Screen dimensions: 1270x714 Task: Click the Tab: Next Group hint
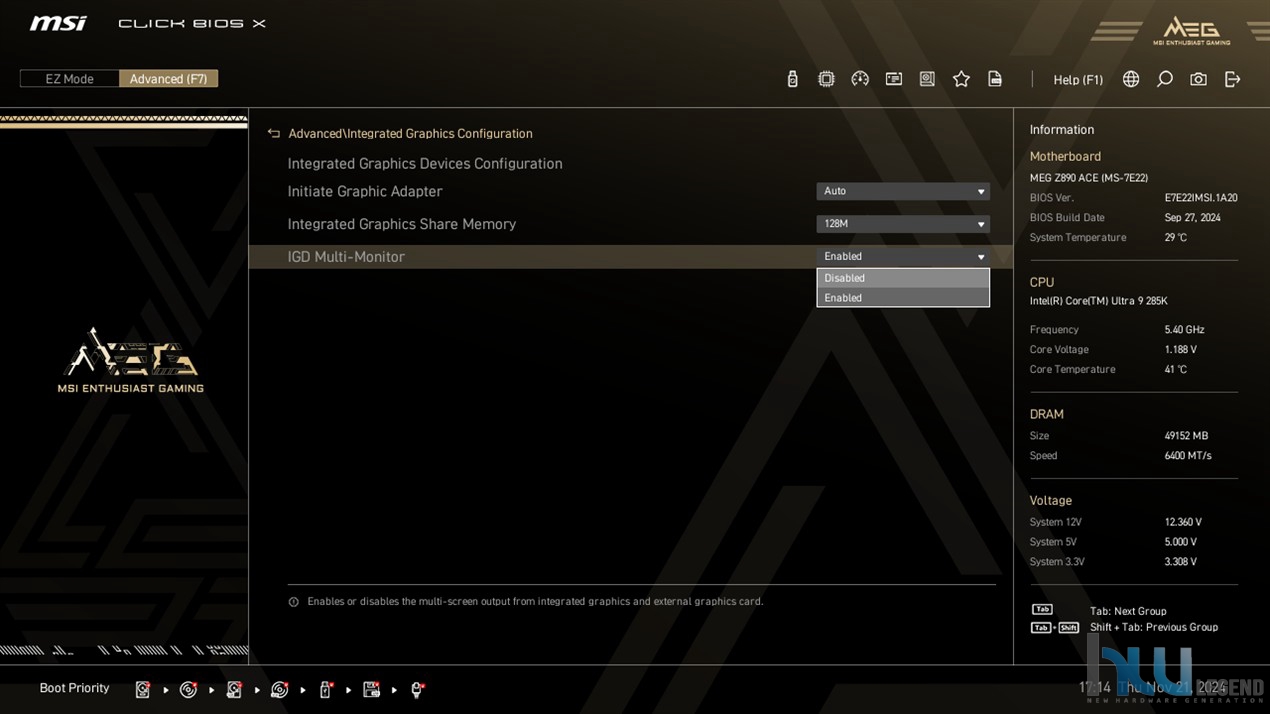pyautogui.click(x=1128, y=611)
